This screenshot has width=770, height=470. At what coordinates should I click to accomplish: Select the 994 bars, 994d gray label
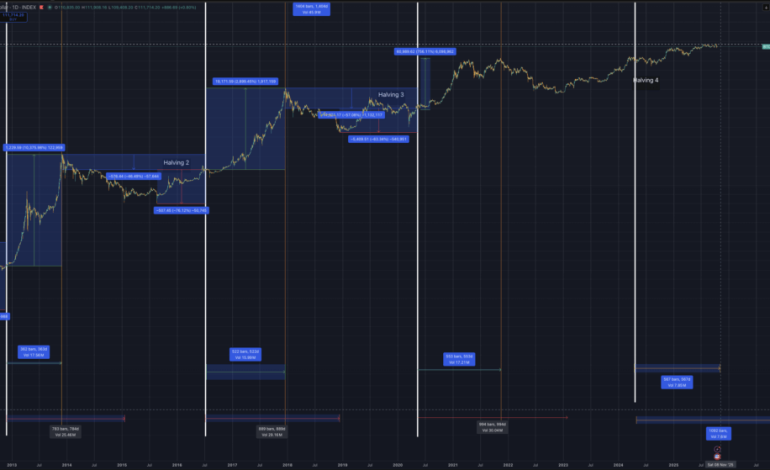click(x=490, y=425)
